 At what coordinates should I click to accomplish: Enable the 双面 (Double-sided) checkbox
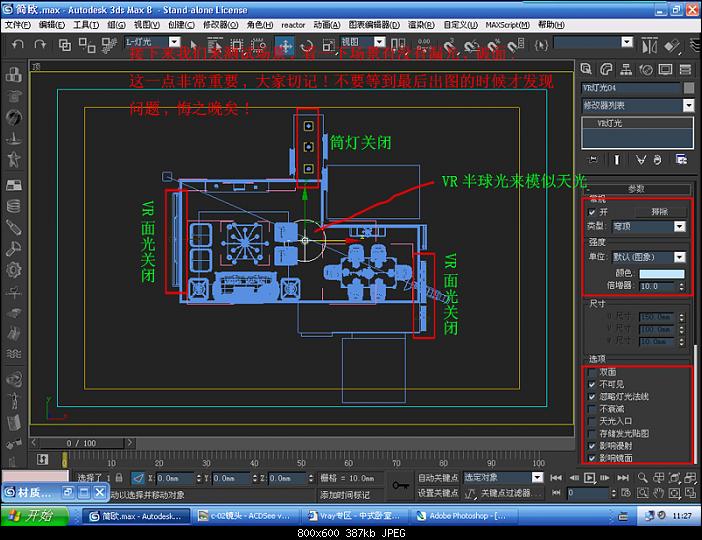tap(592, 372)
